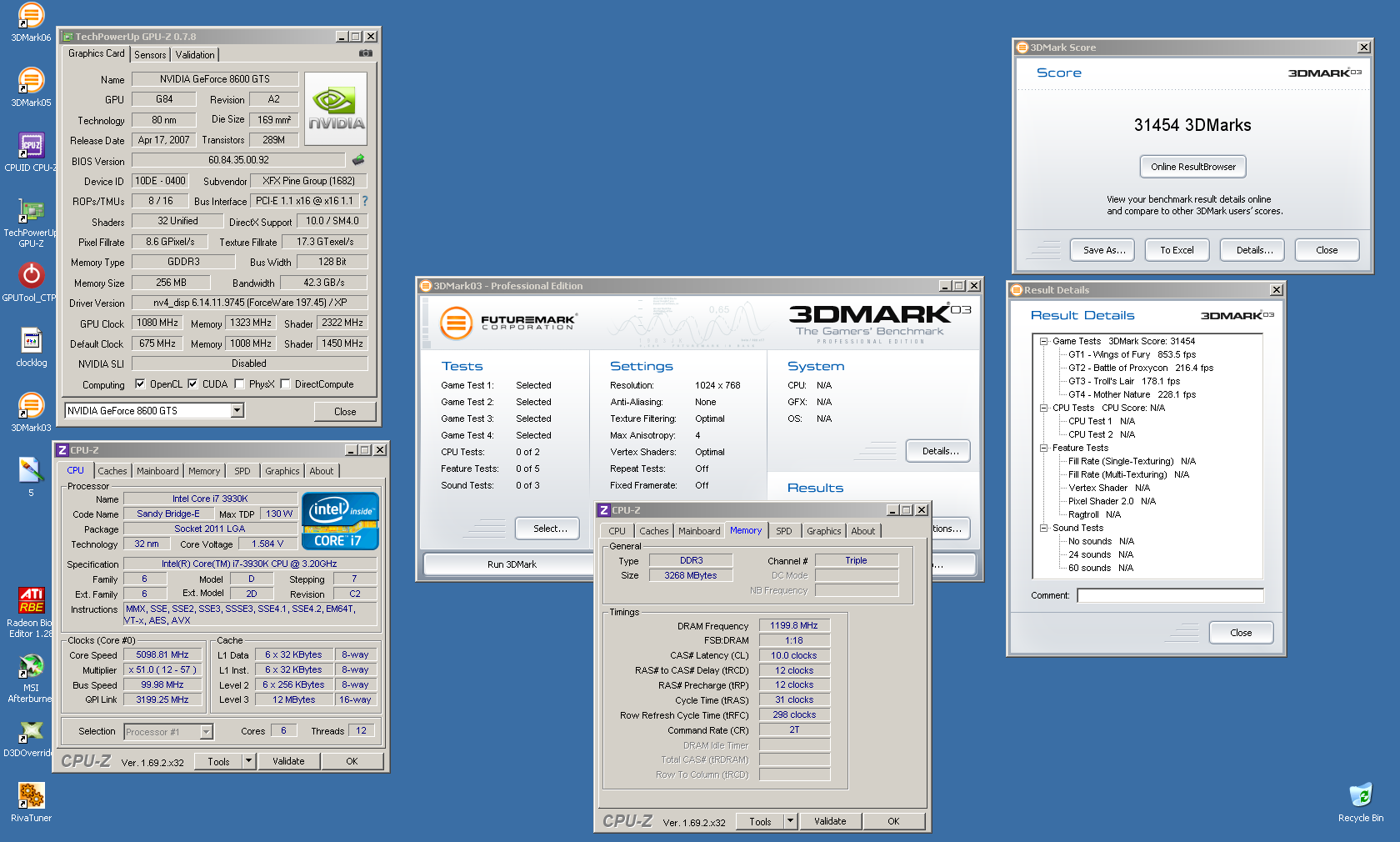The width and height of the screenshot is (1400, 842).
Task: Open the Tools dropdown arrow in CPU-Z Memory window
Action: 790,821
